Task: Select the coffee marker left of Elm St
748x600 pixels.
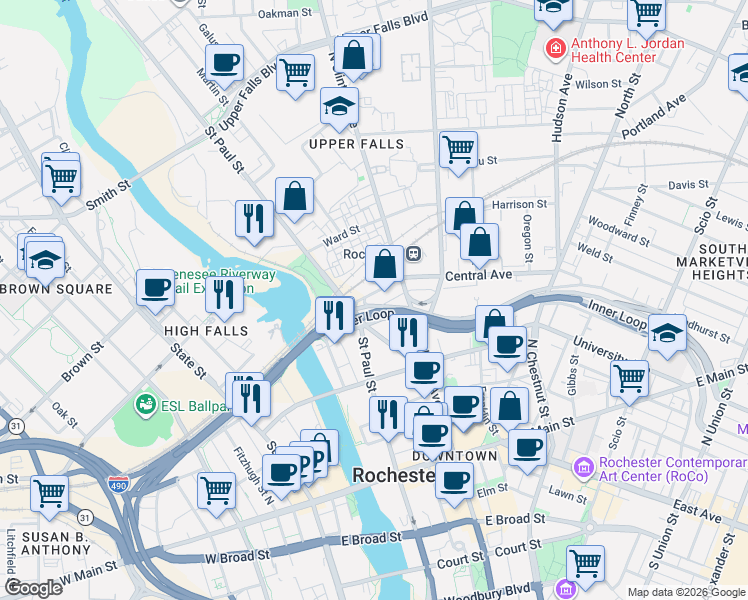Action: (454, 482)
